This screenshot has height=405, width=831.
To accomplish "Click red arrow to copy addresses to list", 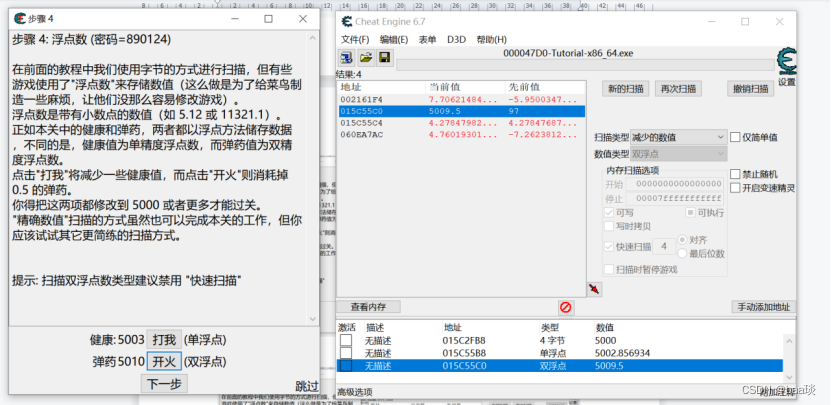I will [595, 289].
